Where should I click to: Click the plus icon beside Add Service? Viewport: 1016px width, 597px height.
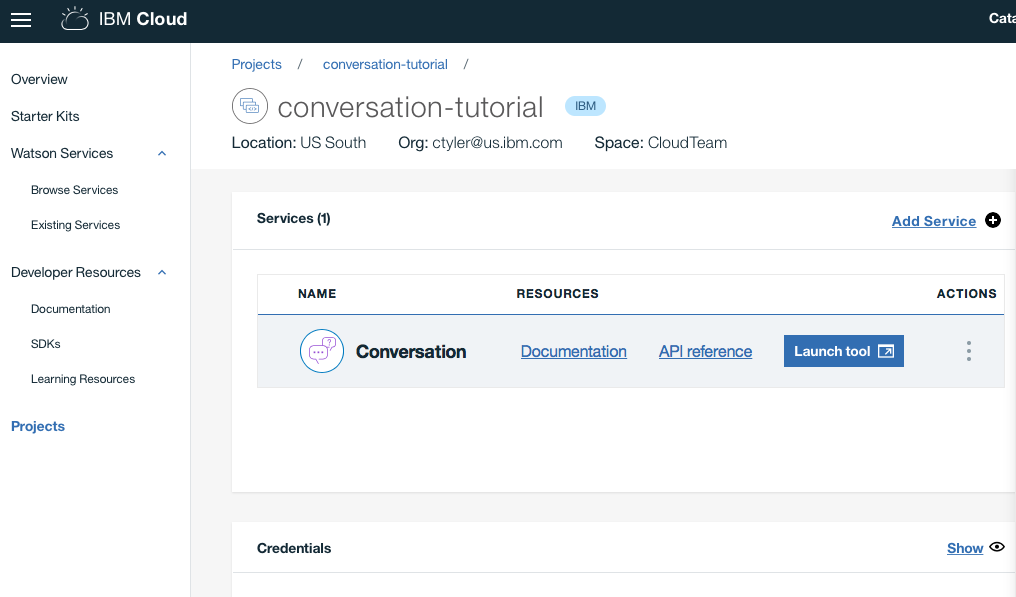pos(993,220)
